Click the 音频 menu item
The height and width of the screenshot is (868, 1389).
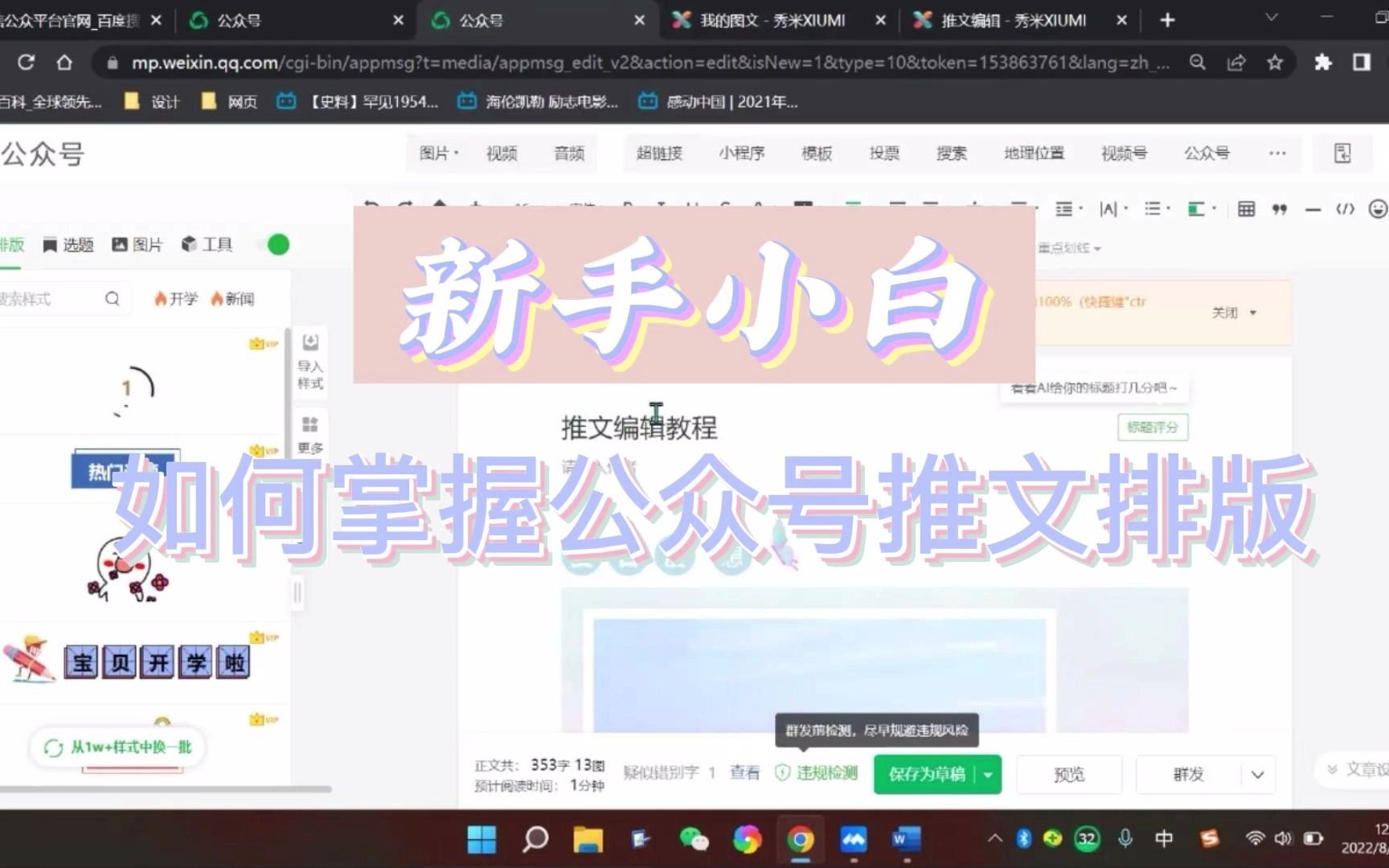coord(569,154)
